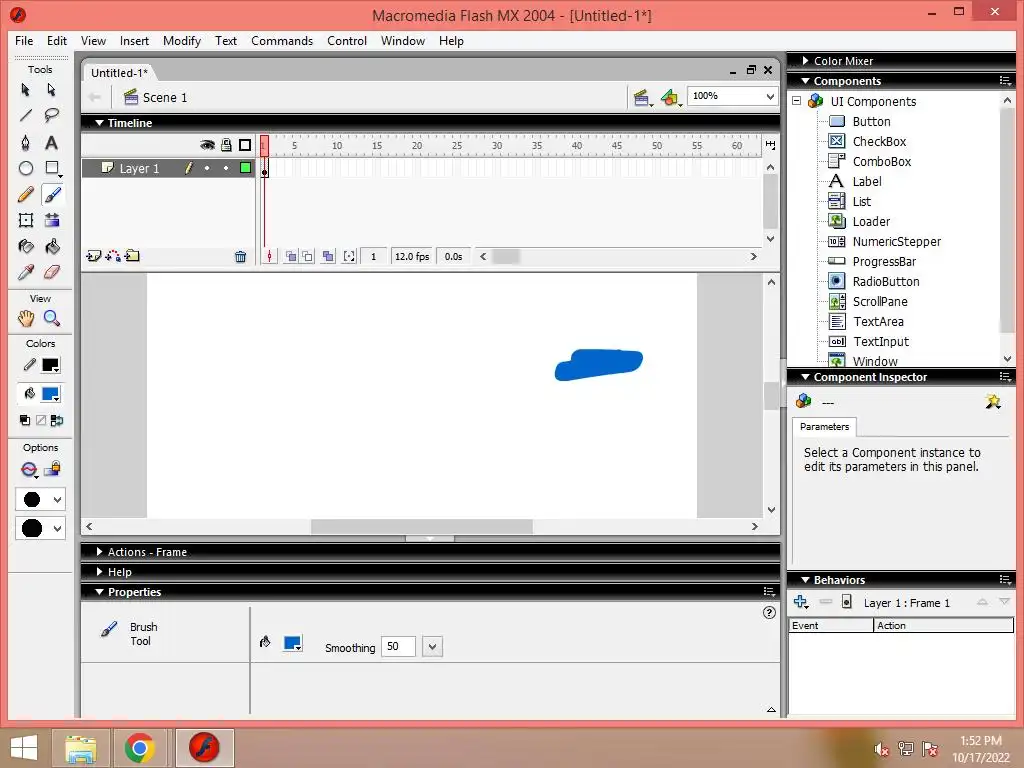Toggle Show/Hide All Layers eye icon
Image resolution: width=1024 pixels, height=768 pixels.
coord(207,145)
